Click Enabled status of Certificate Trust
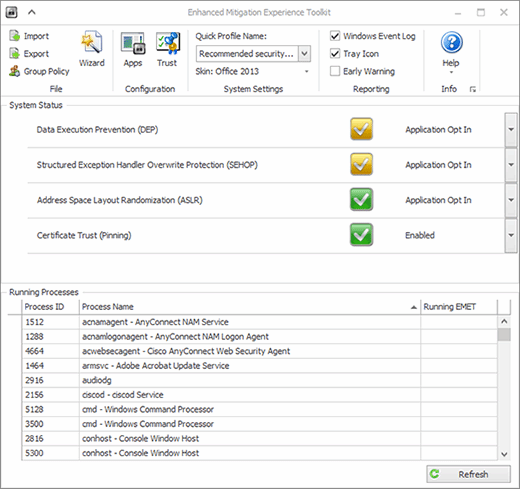This screenshot has height=489, width=520. (x=420, y=235)
